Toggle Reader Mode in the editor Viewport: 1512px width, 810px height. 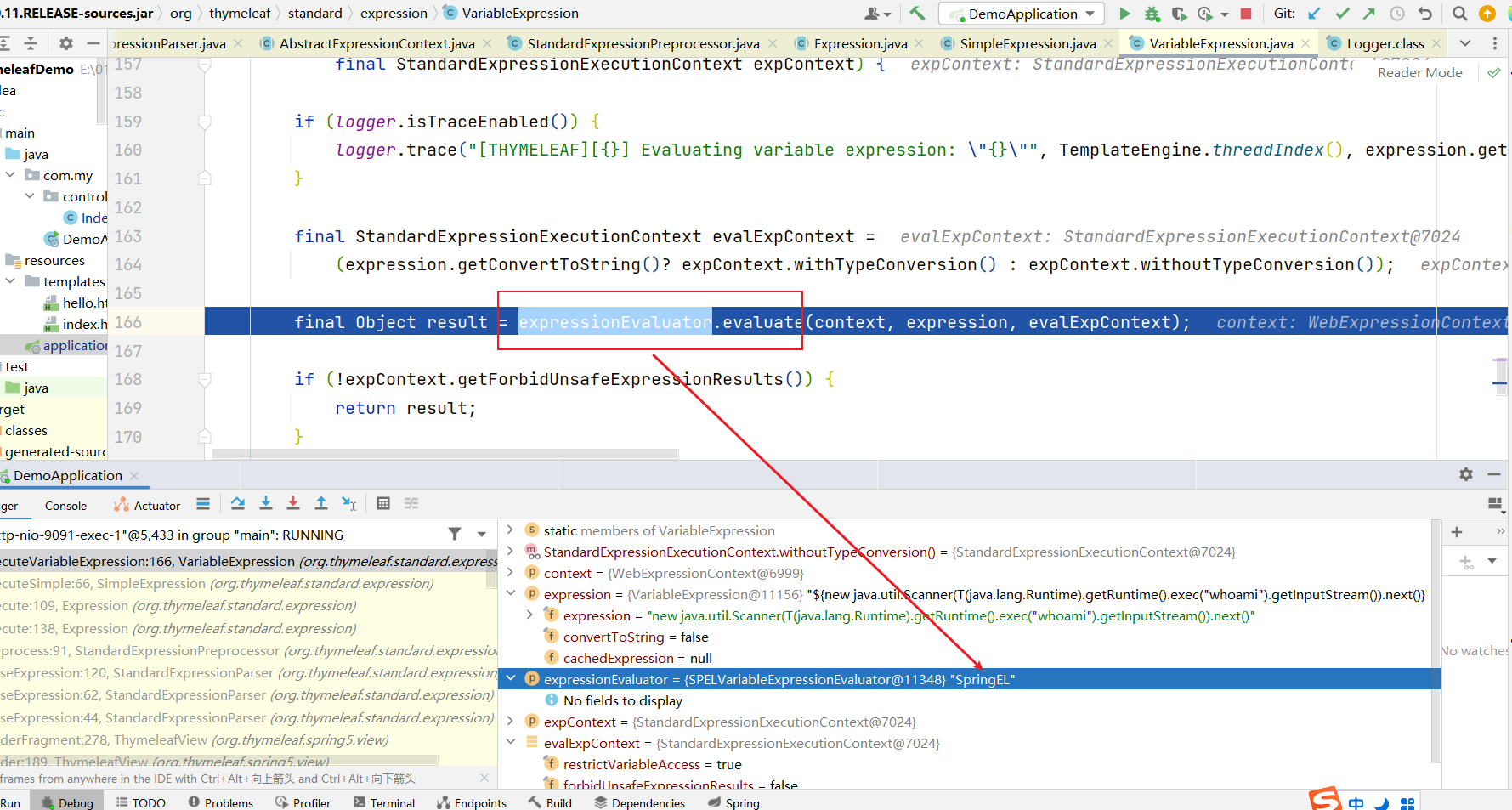(x=1419, y=73)
